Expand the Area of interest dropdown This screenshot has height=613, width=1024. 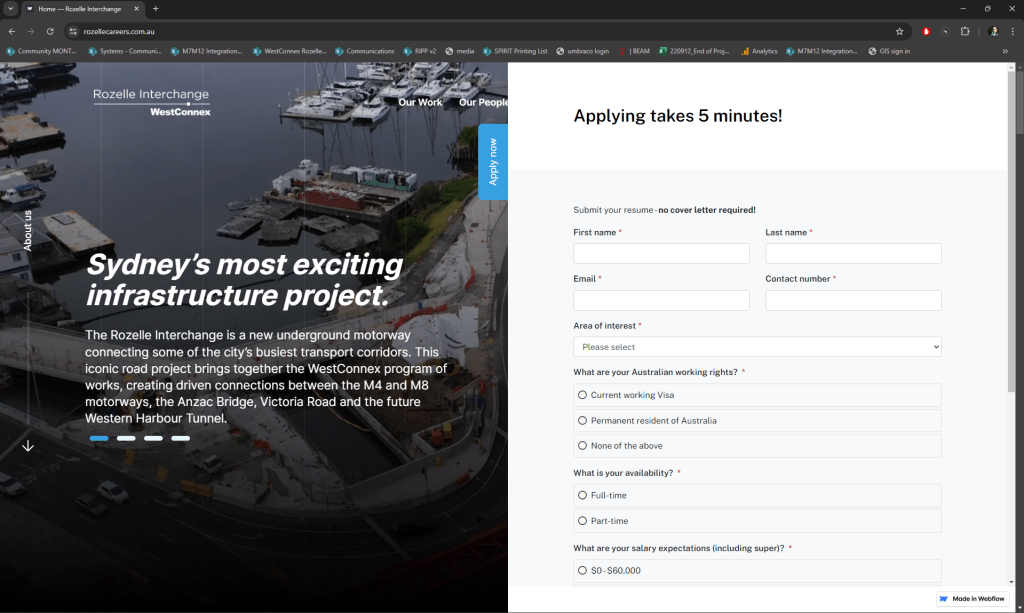click(757, 347)
